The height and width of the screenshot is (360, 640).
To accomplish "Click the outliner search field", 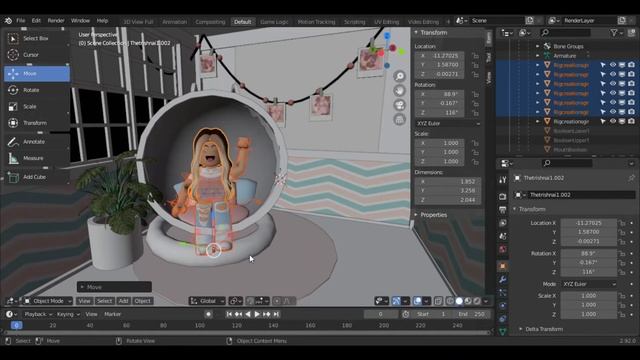I will [x=566, y=33].
